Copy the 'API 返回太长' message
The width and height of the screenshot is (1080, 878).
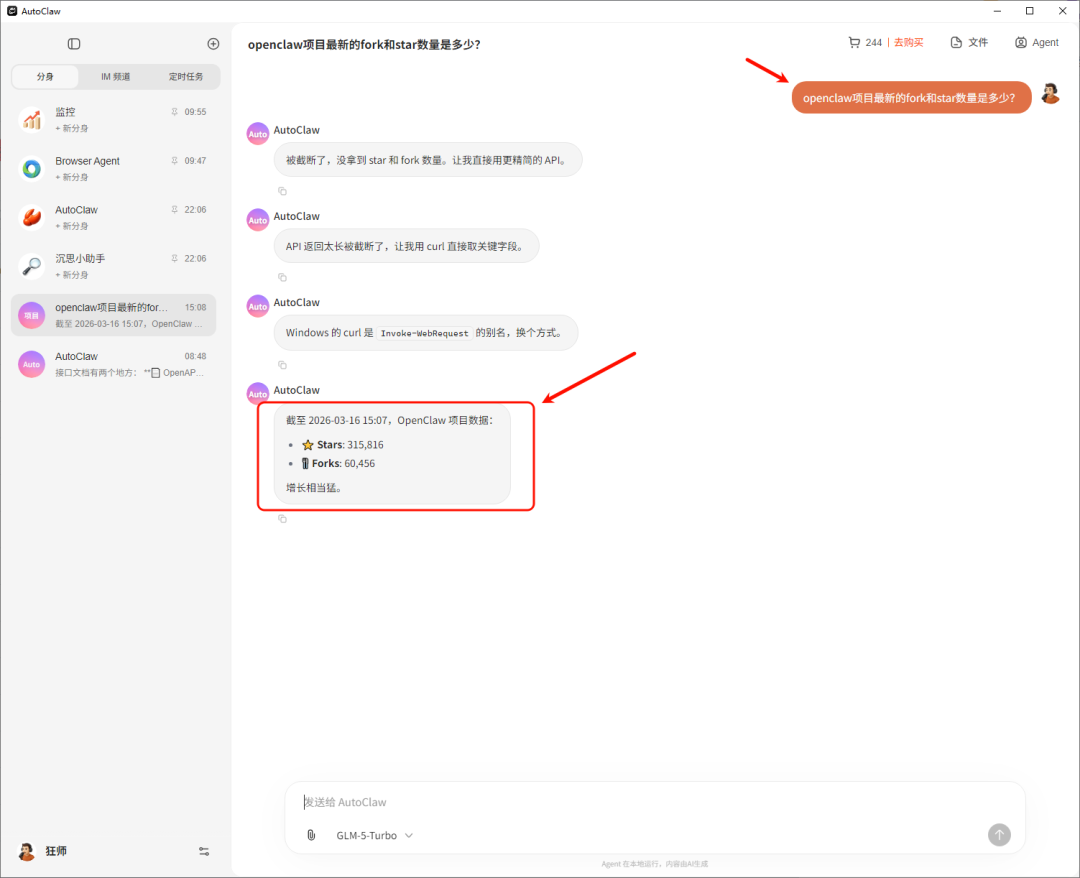point(282,278)
